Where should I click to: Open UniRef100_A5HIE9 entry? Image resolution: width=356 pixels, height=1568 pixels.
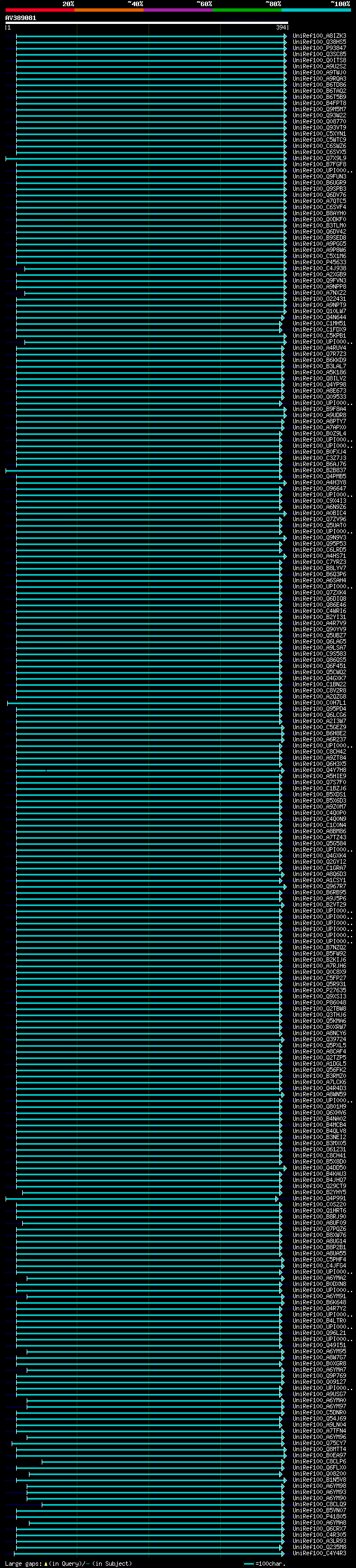pyautogui.click(x=319, y=776)
